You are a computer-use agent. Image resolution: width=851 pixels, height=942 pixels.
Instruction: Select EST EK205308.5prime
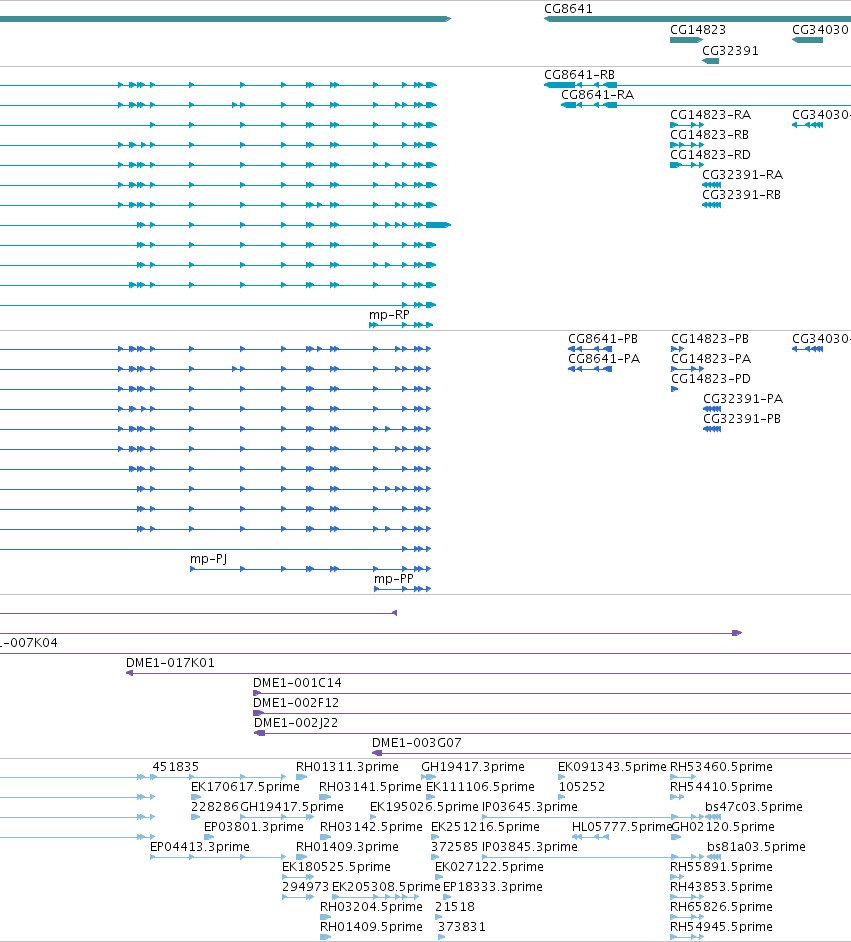click(x=386, y=887)
